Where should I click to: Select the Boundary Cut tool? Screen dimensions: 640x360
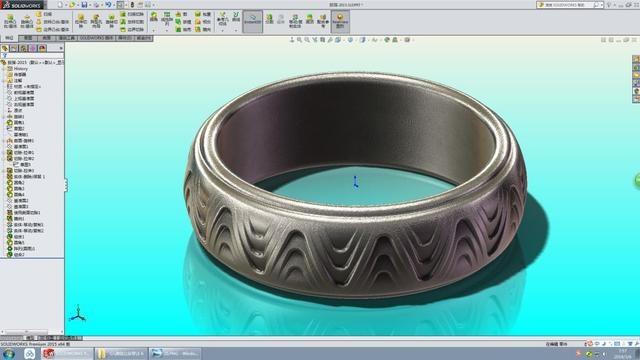click(132, 29)
